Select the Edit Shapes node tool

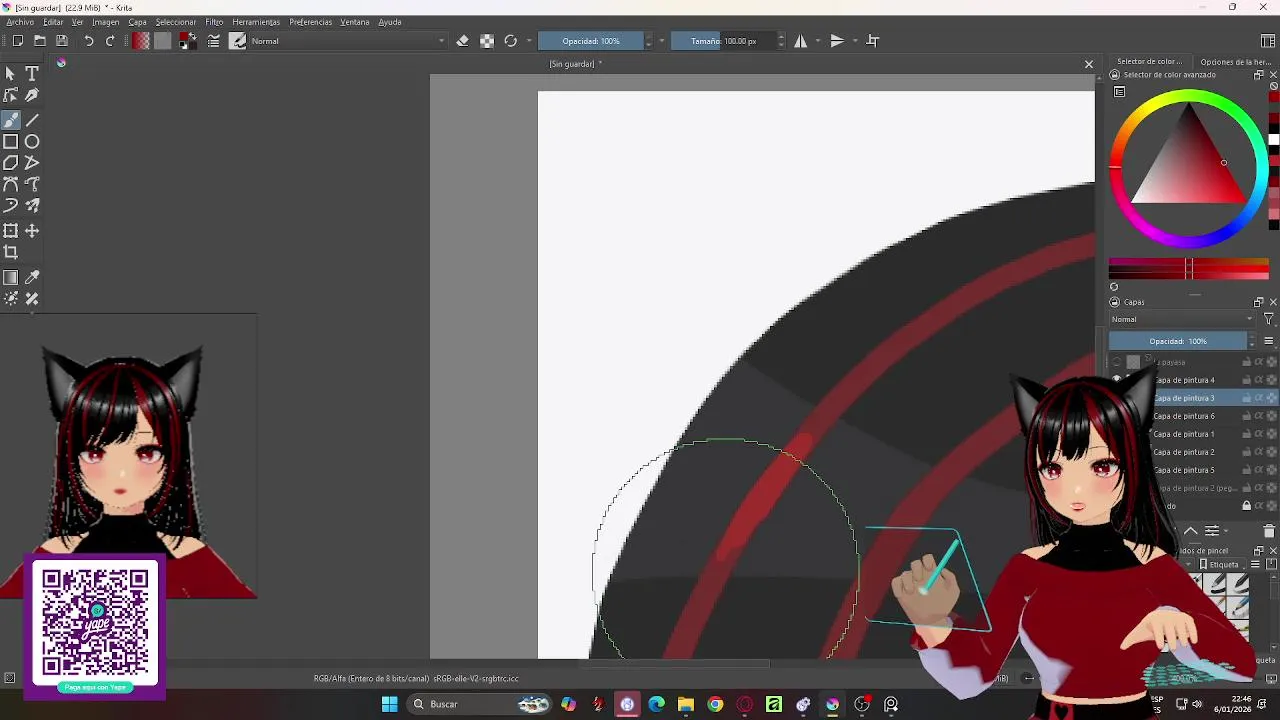[x=10, y=95]
